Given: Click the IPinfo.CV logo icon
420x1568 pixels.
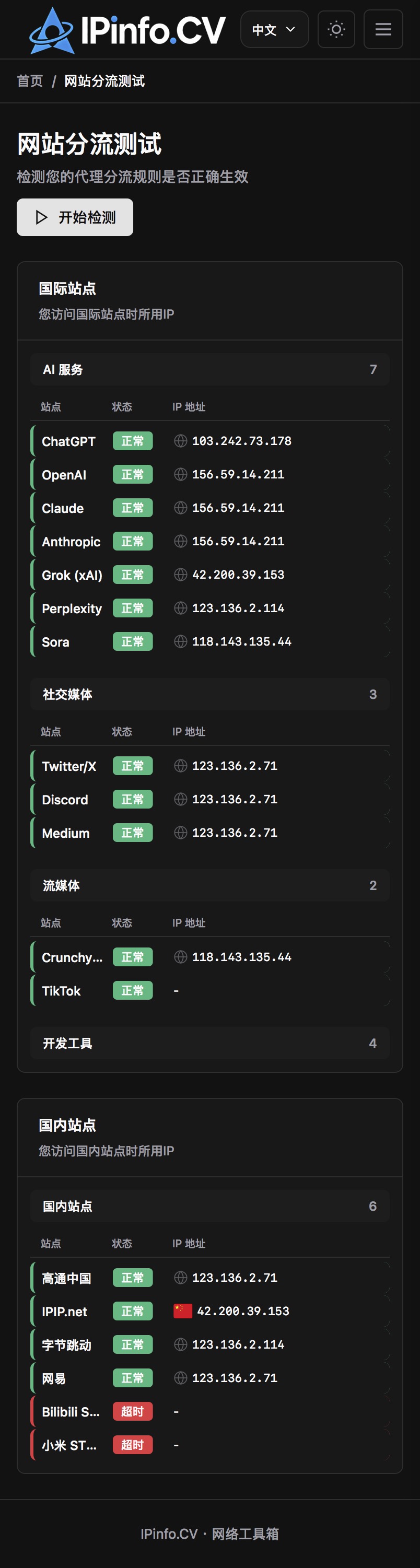Looking at the screenshot, I should (x=51, y=30).
